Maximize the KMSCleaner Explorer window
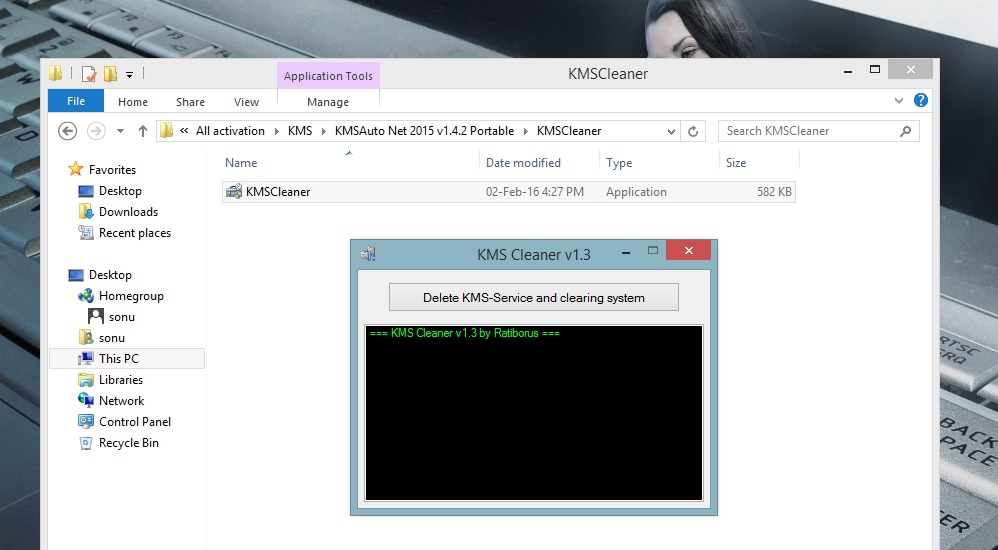Image resolution: width=998 pixels, height=550 pixels. click(x=875, y=69)
